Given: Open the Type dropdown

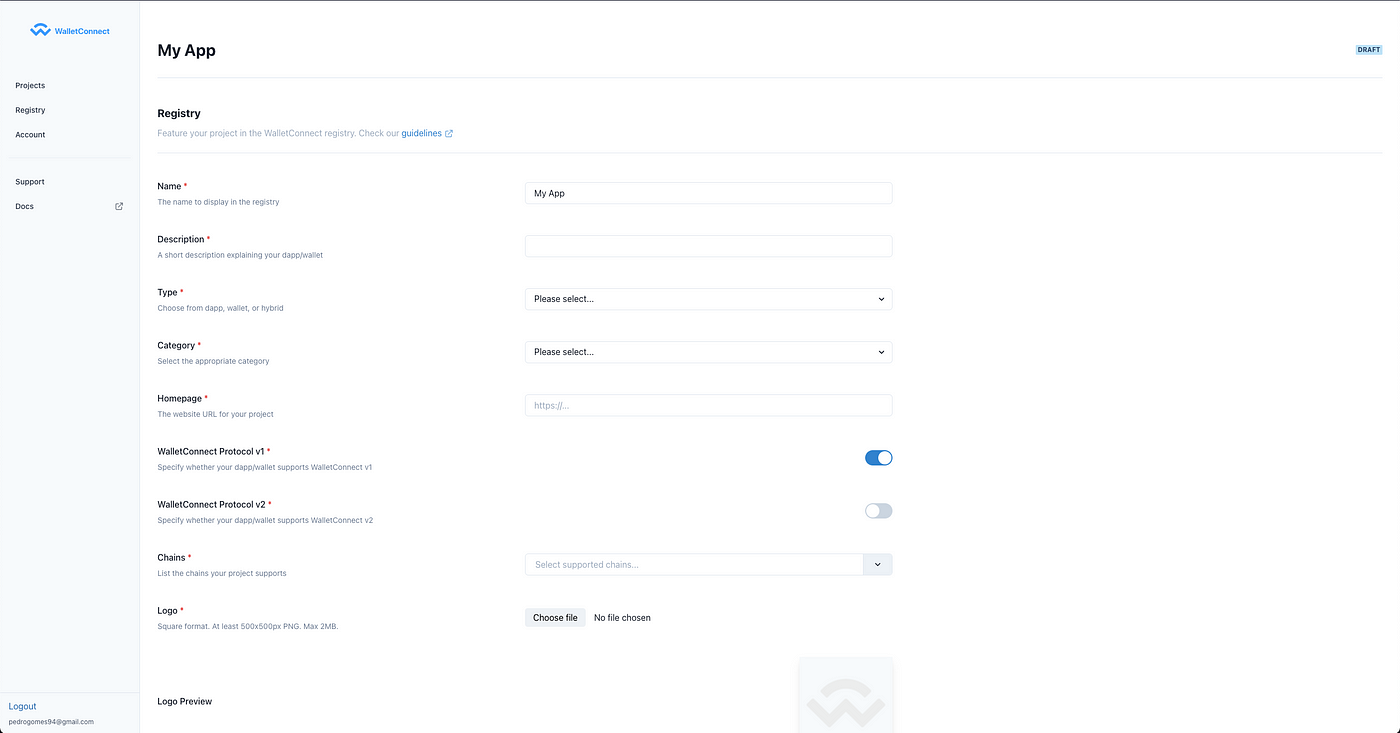Looking at the screenshot, I should (708, 299).
